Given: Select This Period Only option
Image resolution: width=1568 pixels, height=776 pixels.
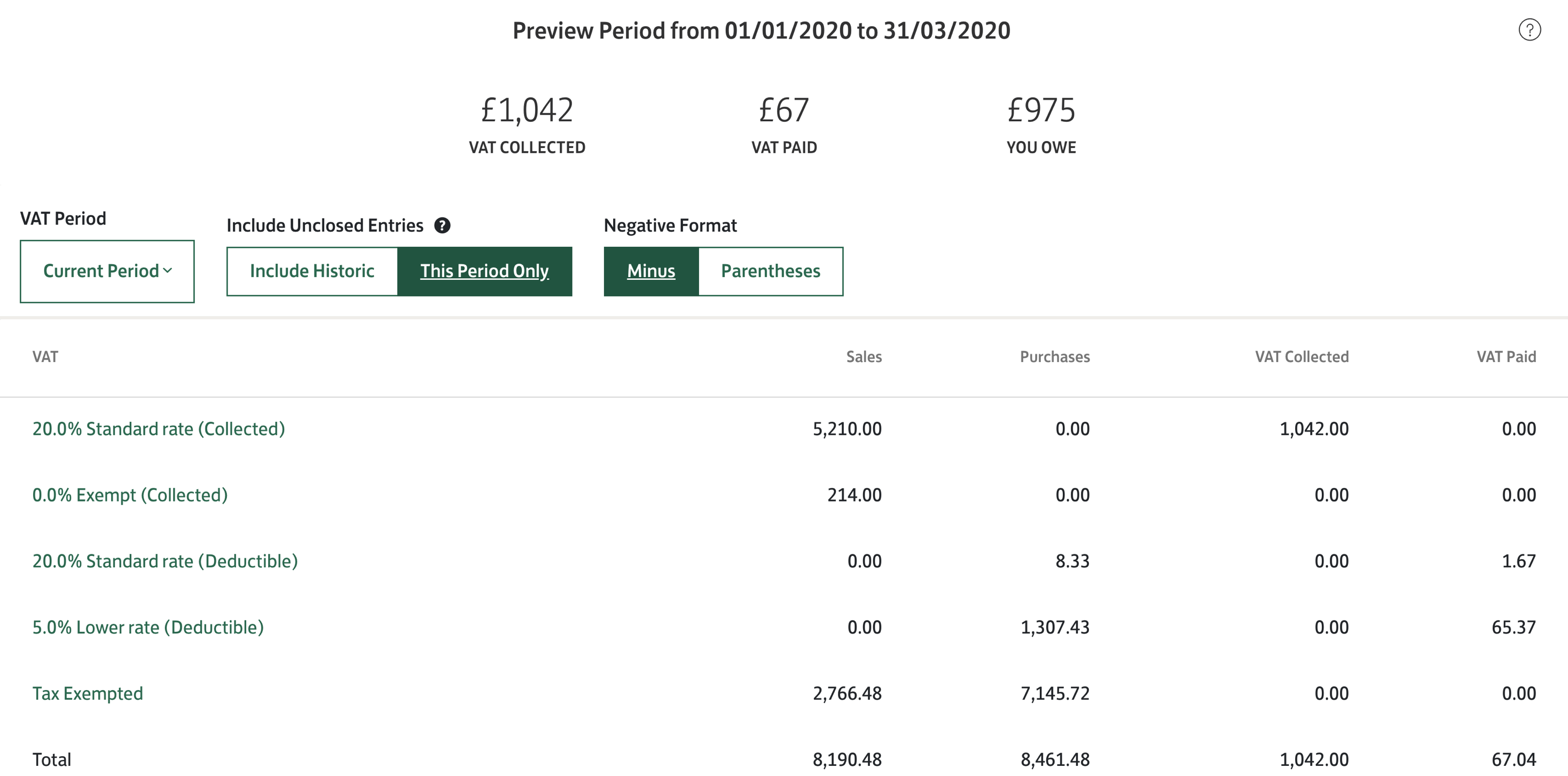Looking at the screenshot, I should pos(484,271).
